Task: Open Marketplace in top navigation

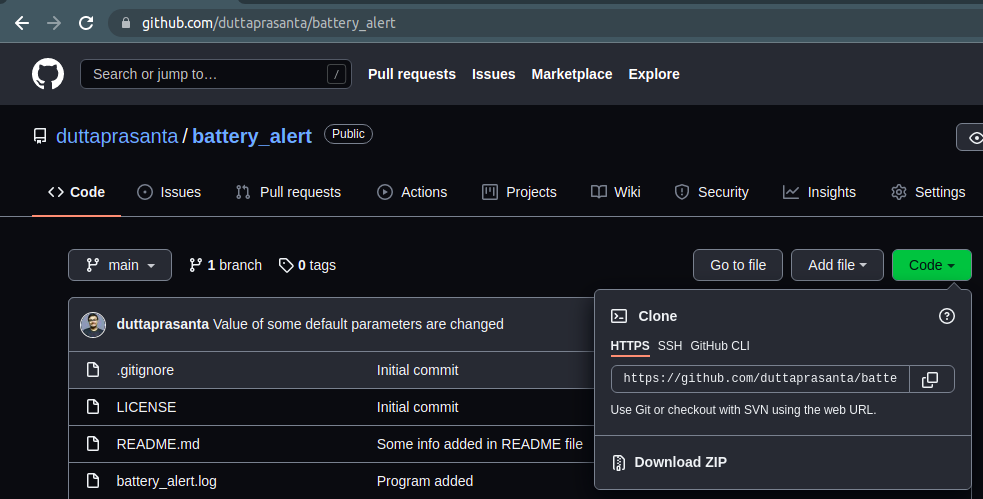Action: pyautogui.click(x=572, y=74)
